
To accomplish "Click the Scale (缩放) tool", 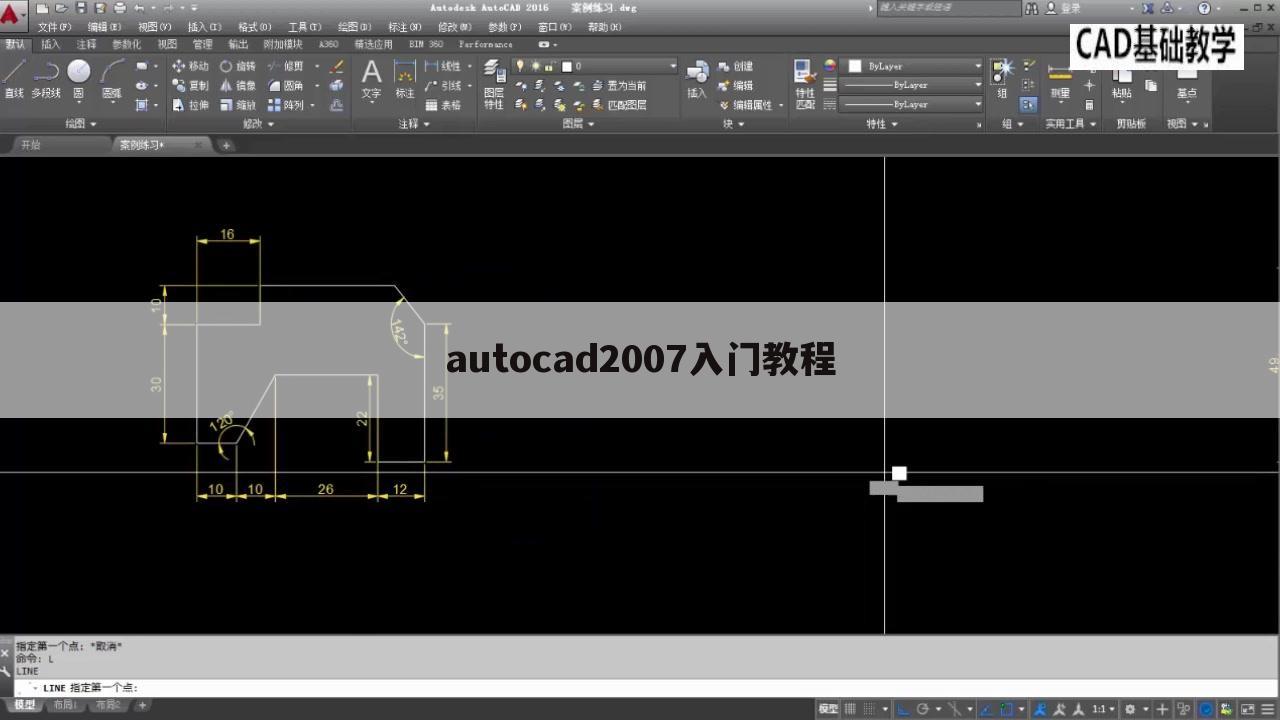I will pyautogui.click(x=238, y=104).
